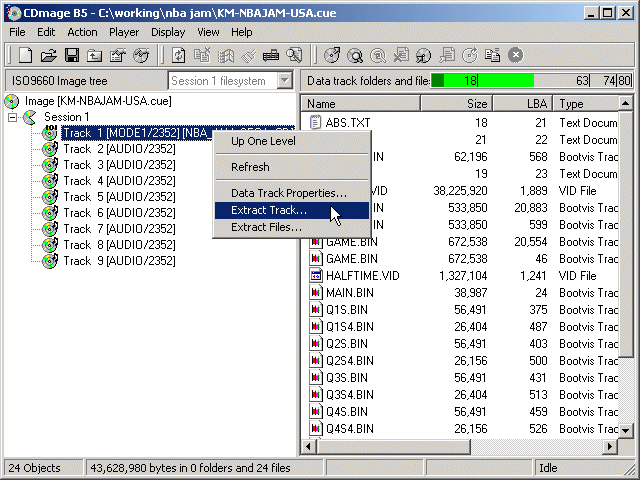The width and height of the screenshot is (640, 480).
Task: Select Track 3 [AUDIO/2352] in tree
Action: point(119,165)
